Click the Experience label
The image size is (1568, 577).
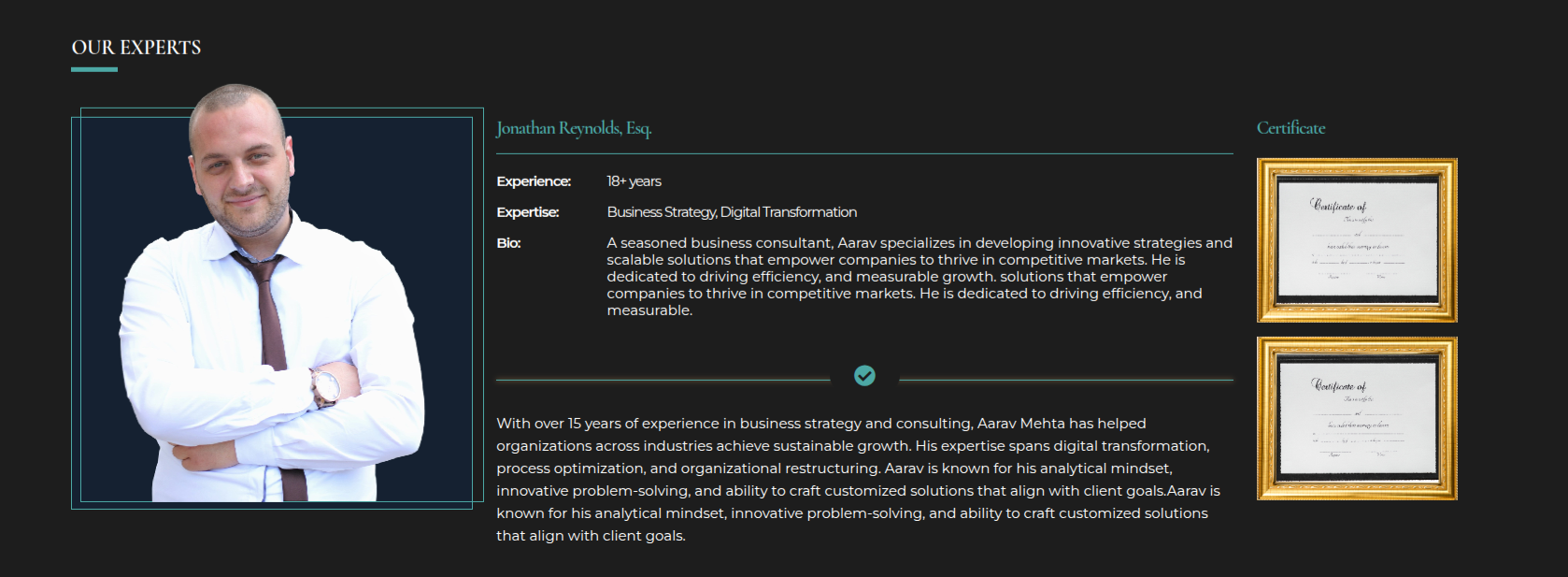click(x=534, y=181)
